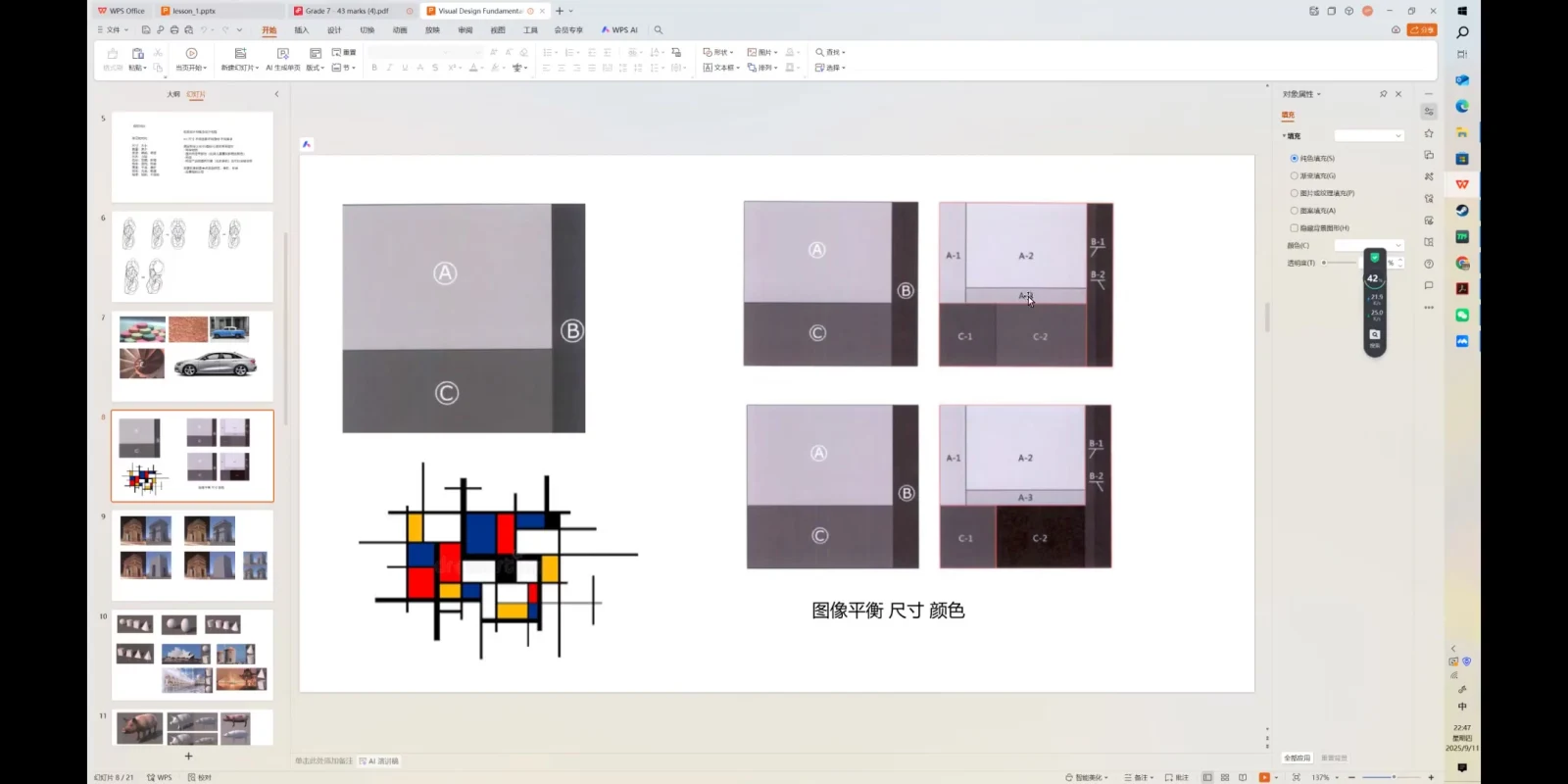Open Steam from the taskbar
The height and width of the screenshot is (784, 1568).
1462,211
